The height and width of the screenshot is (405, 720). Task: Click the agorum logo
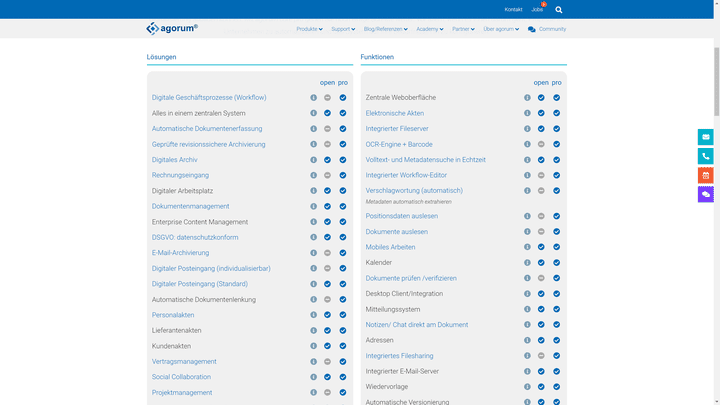pos(172,29)
